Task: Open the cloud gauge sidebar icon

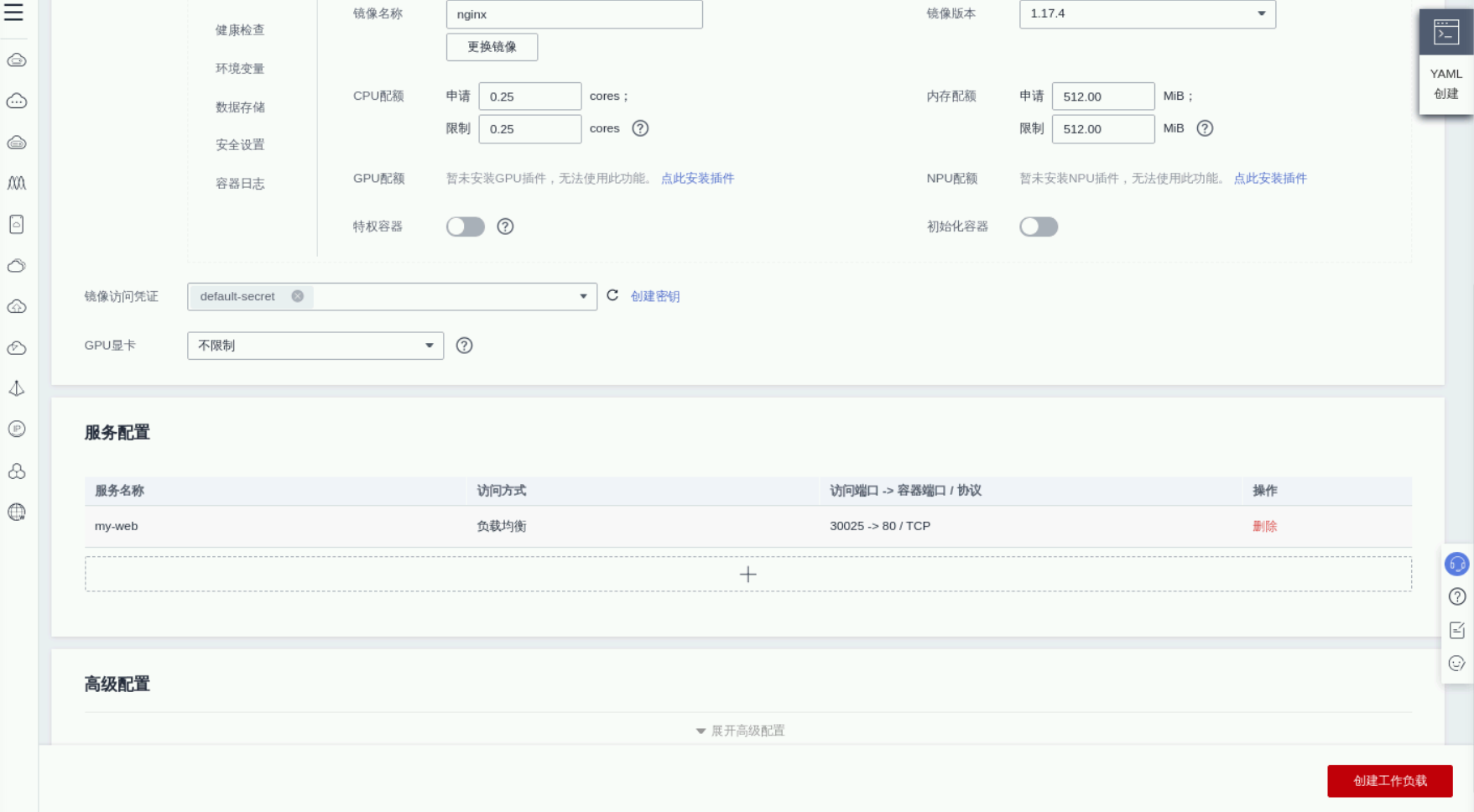Action: [17, 348]
